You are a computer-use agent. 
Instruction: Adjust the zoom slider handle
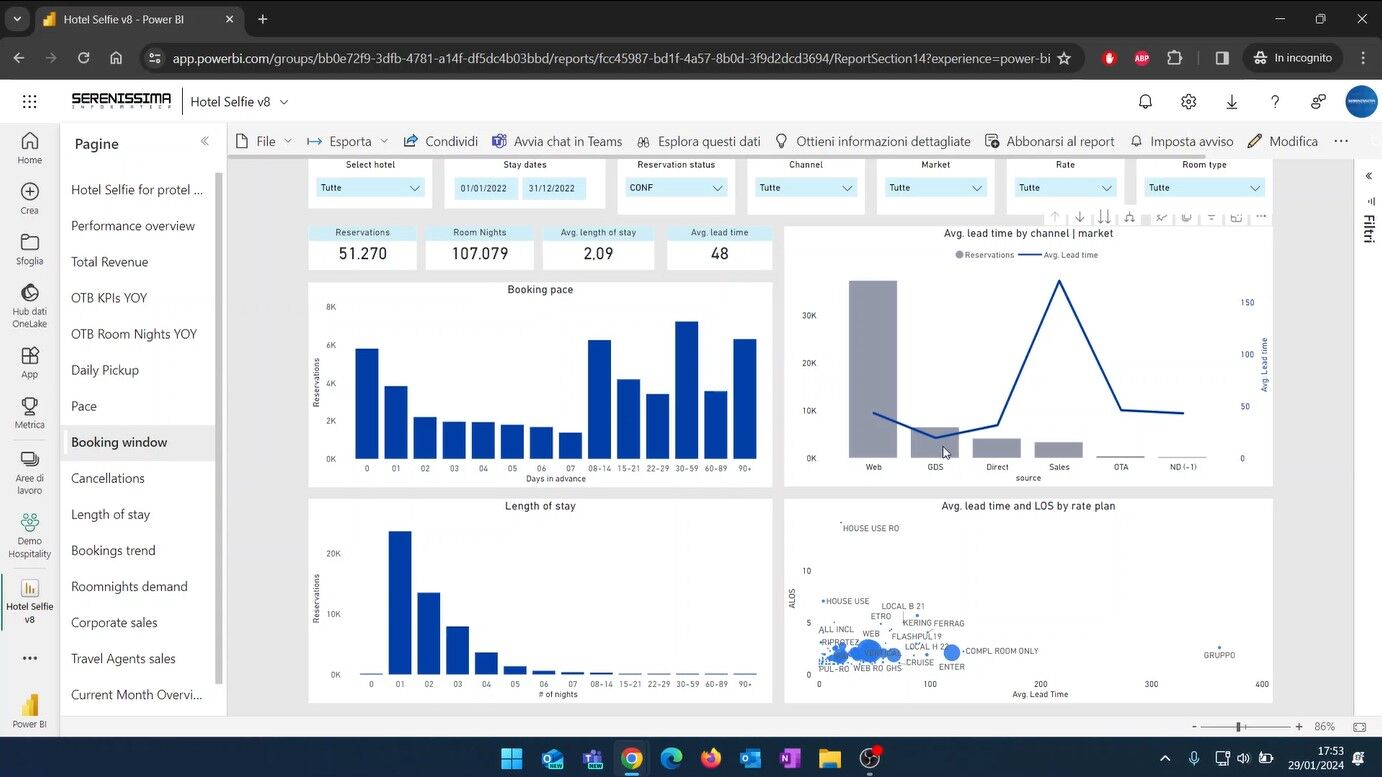click(1238, 727)
